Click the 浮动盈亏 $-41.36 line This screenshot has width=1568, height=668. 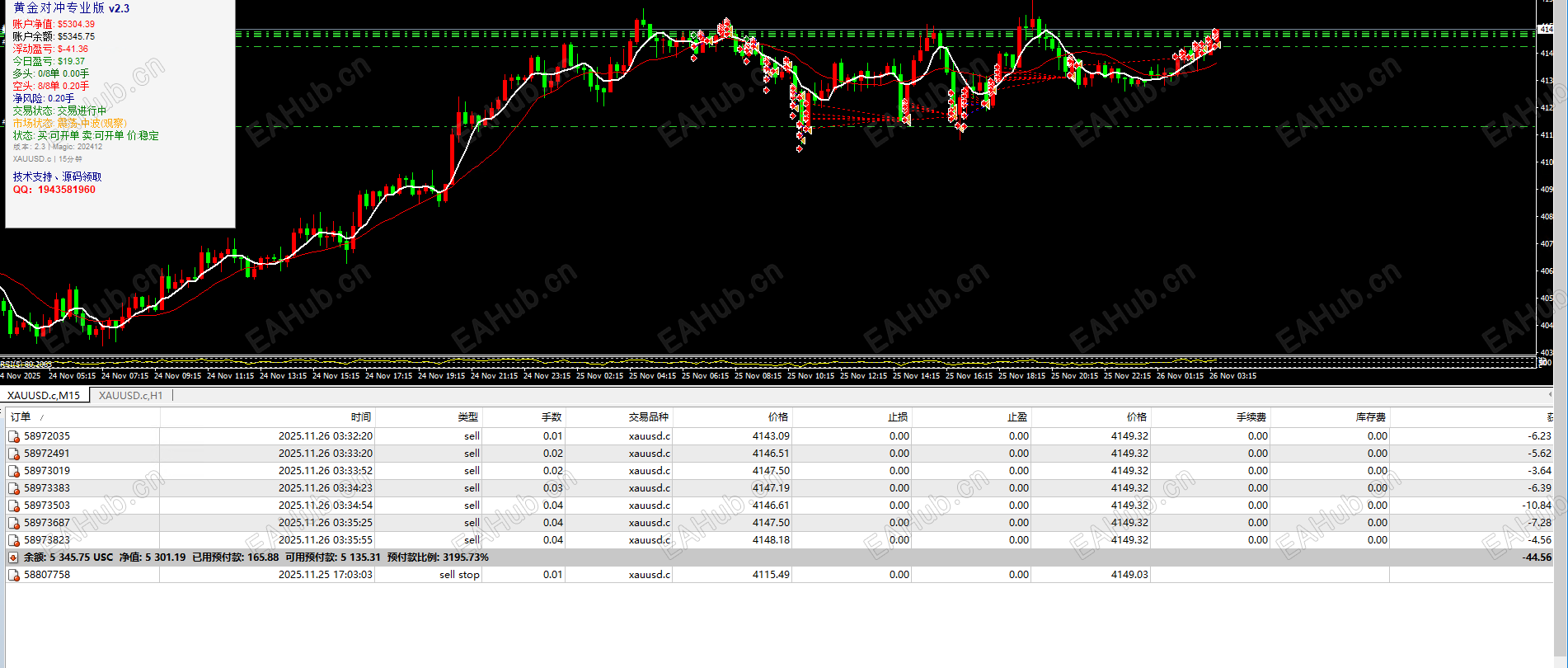50,49
